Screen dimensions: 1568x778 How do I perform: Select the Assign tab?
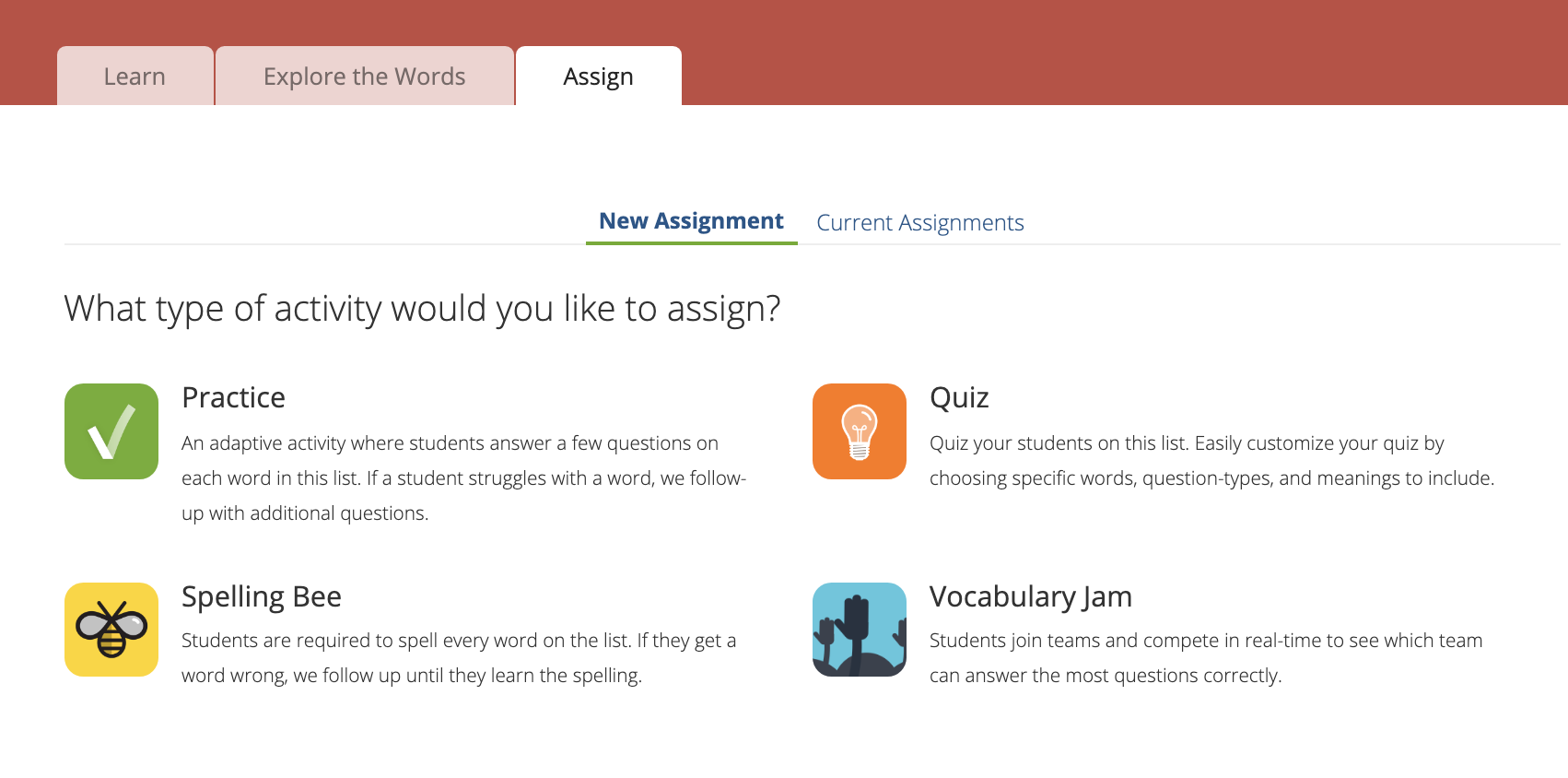(598, 77)
